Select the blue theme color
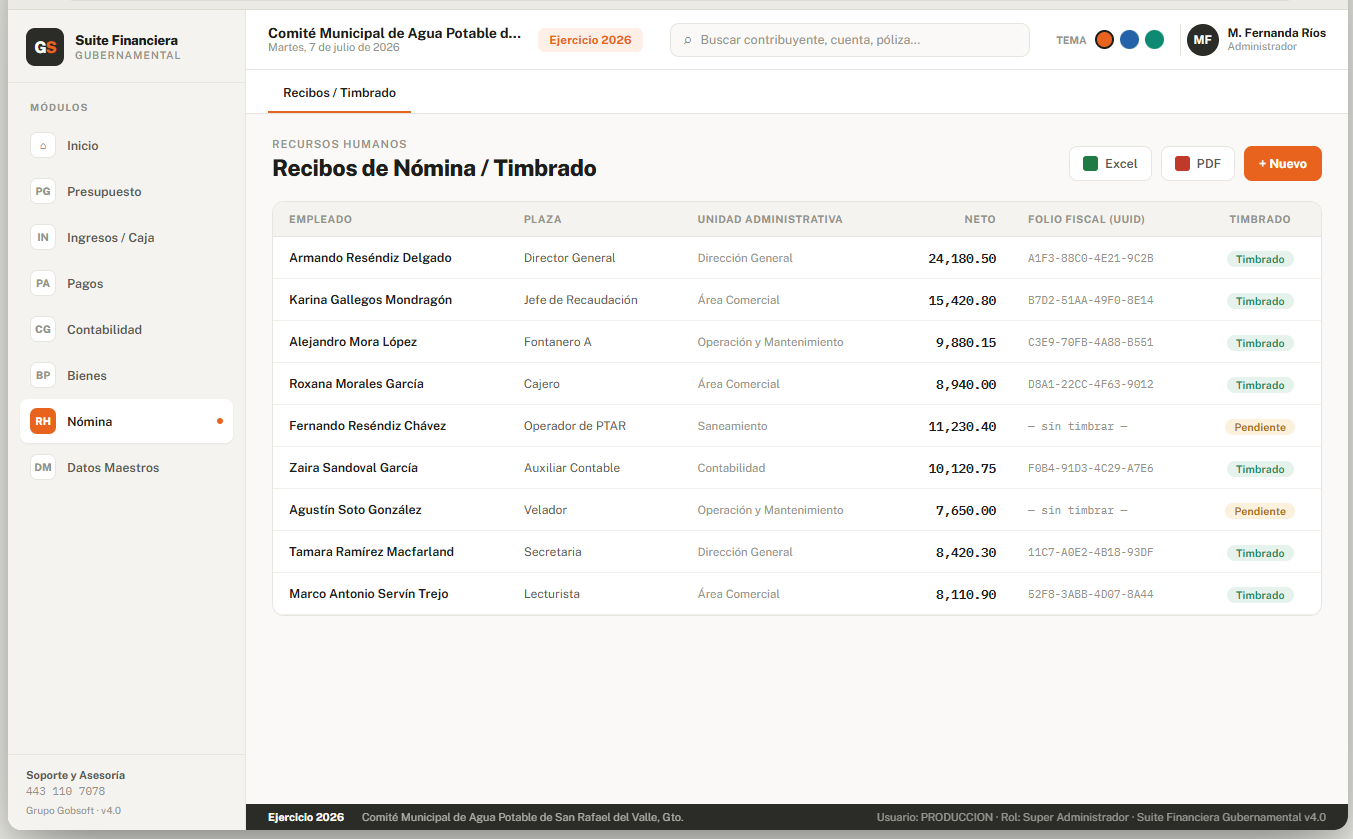1353x839 pixels. pyautogui.click(x=1129, y=40)
